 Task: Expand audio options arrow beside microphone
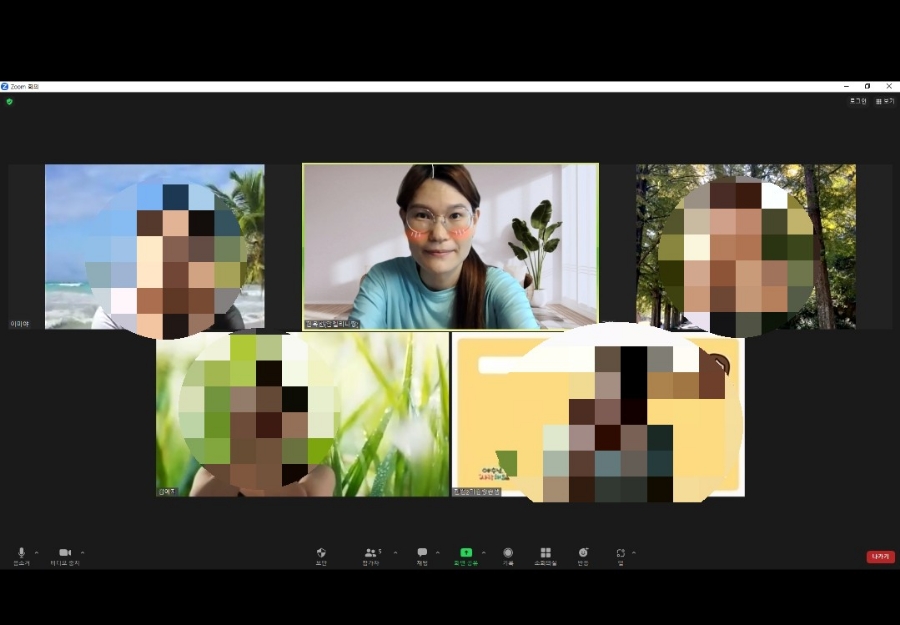click(37, 553)
